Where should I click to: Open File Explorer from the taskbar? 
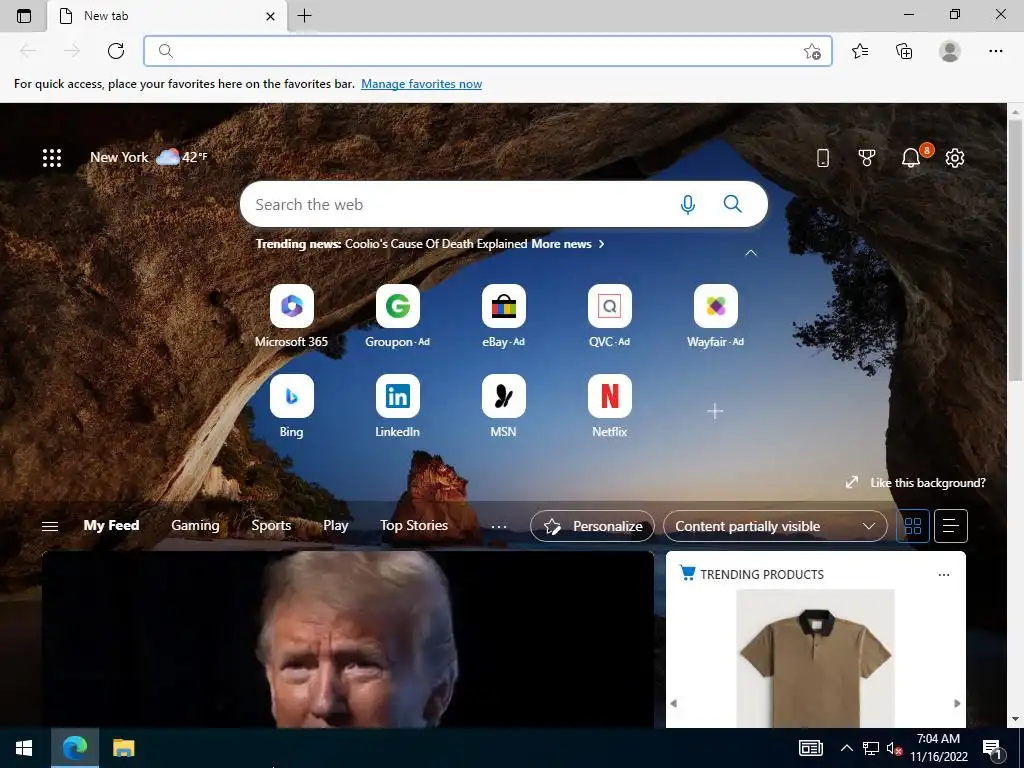point(123,748)
